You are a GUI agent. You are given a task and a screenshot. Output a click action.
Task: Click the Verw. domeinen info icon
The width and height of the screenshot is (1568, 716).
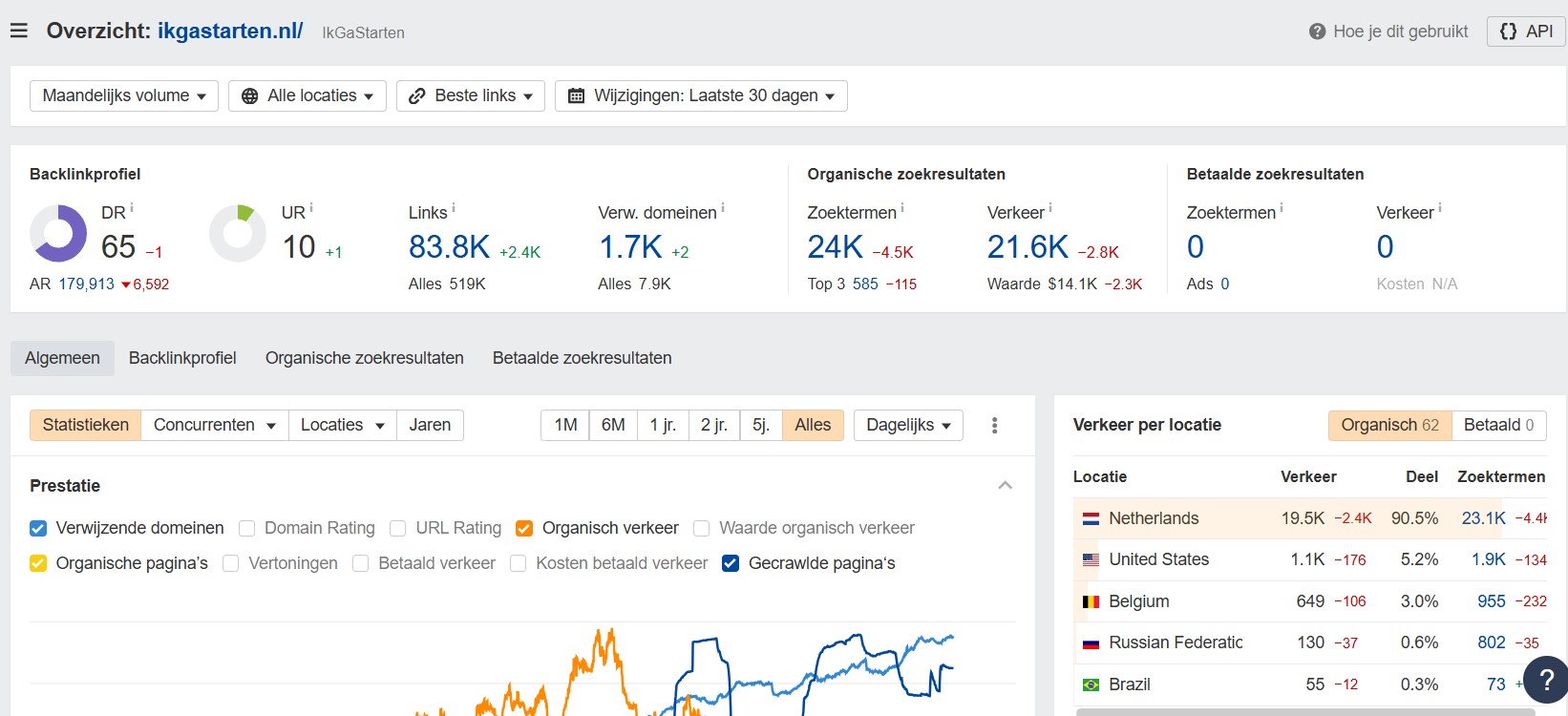coord(723,207)
